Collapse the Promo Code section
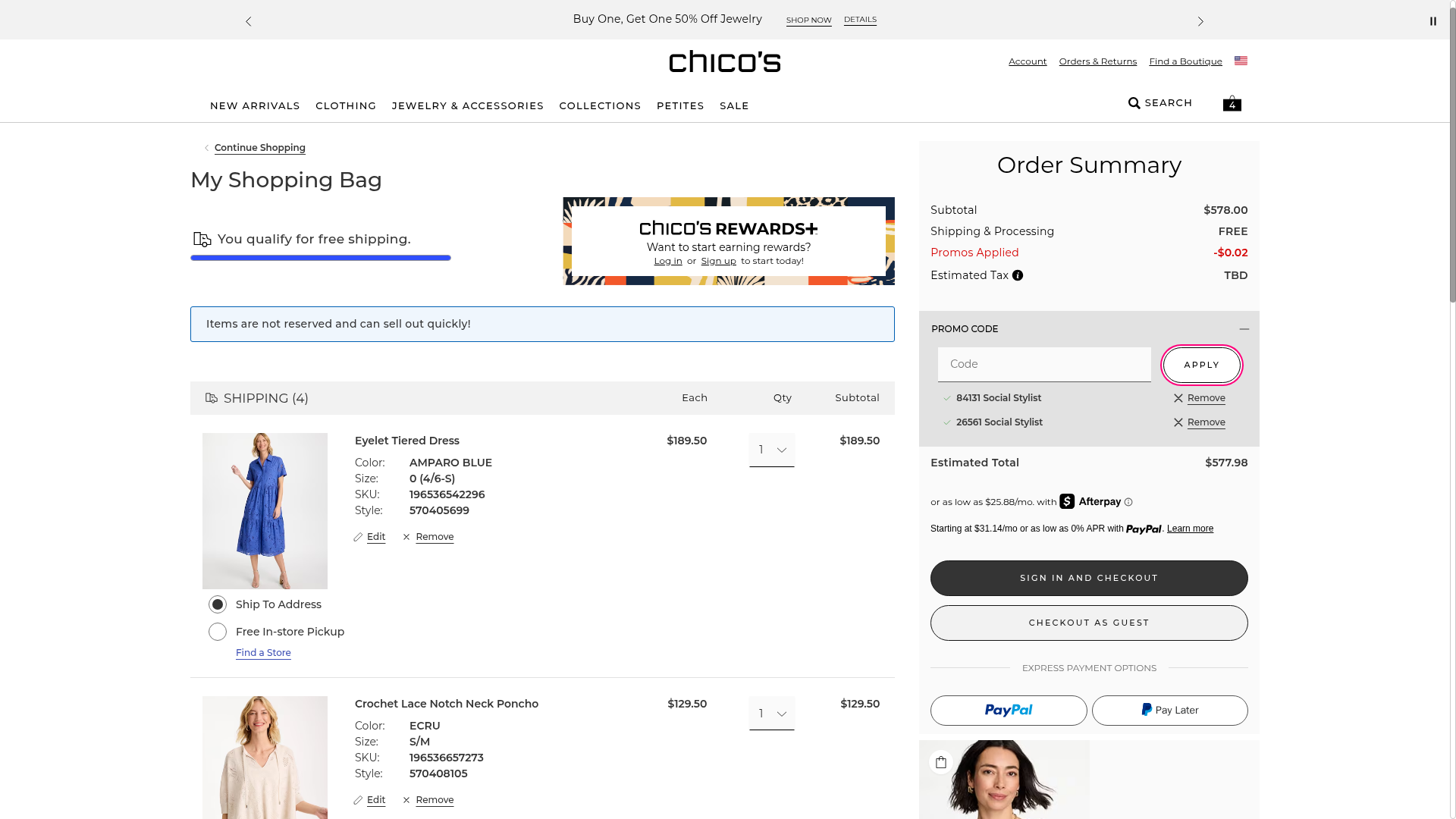 1244,329
